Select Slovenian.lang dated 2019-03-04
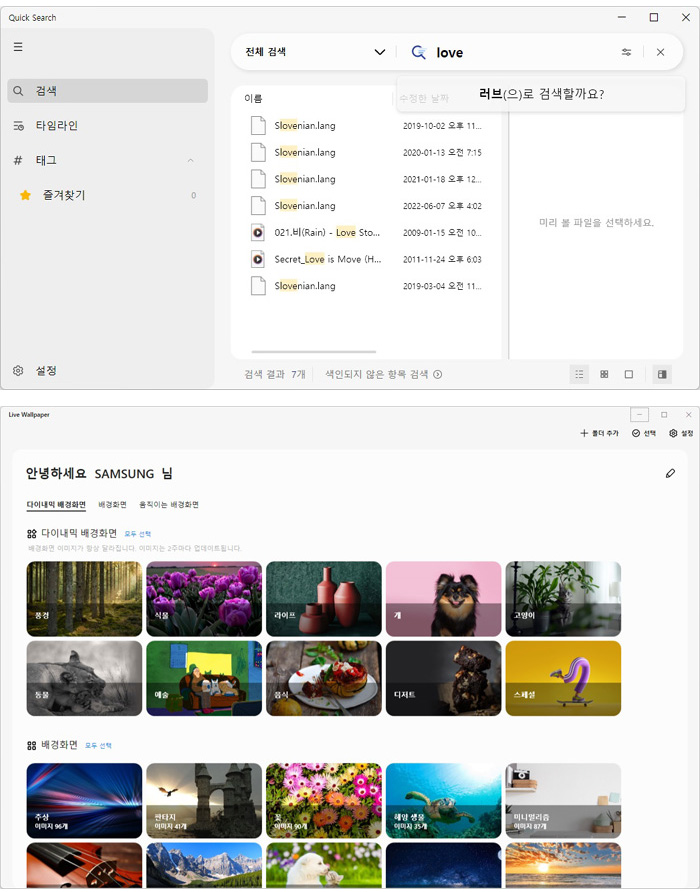 click(367, 286)
